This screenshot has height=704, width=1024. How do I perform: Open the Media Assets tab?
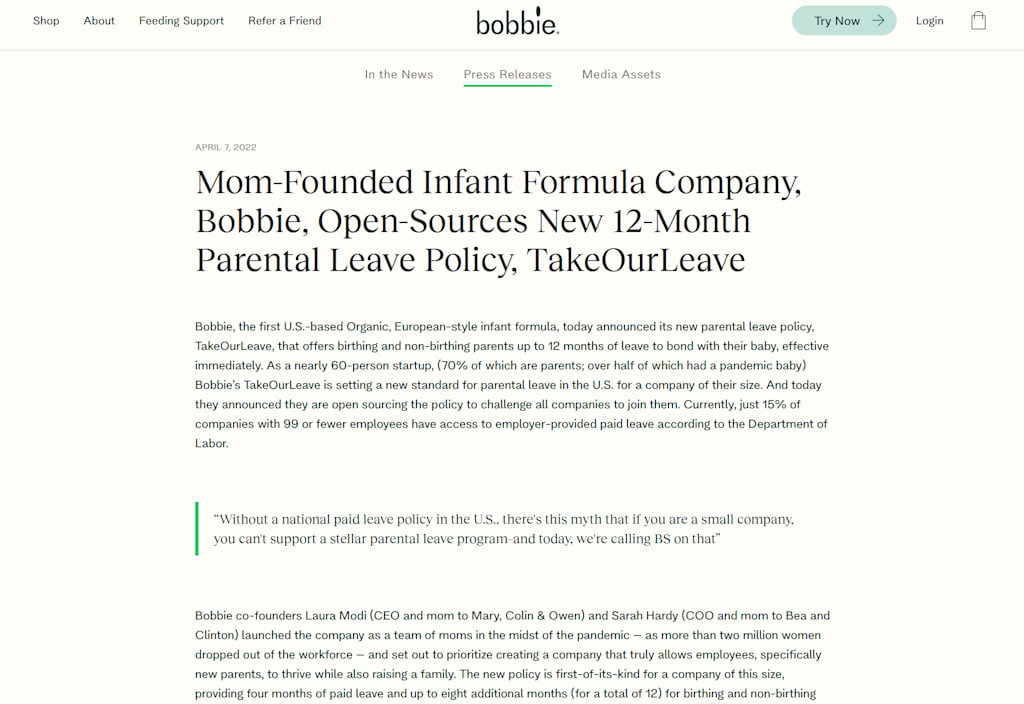click(x=621, y=74)
